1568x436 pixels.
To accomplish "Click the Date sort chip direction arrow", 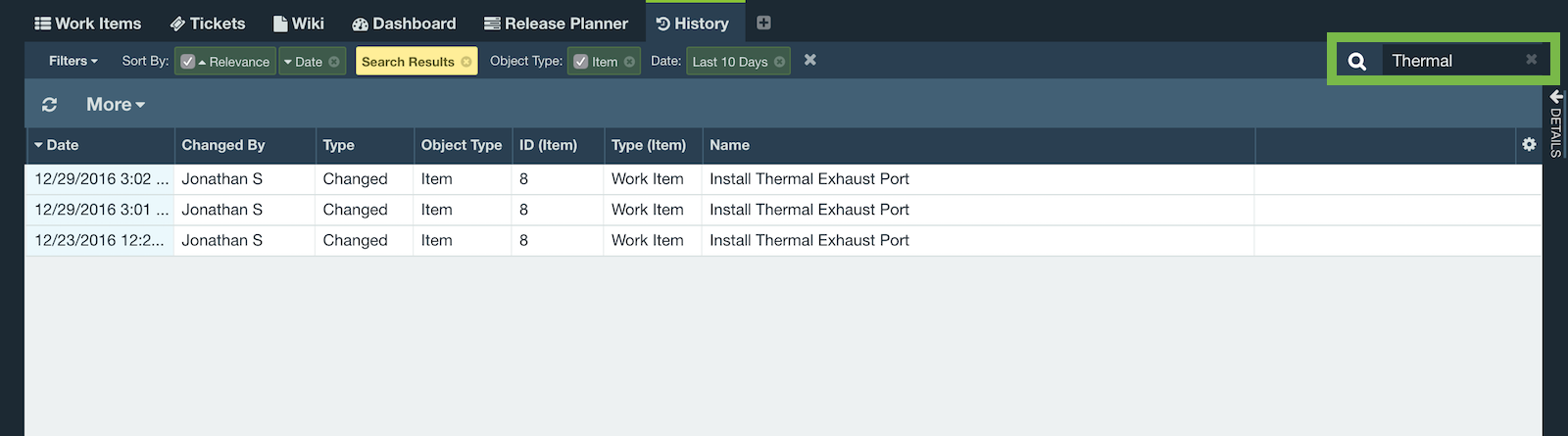I will click(x=288, y=62).
